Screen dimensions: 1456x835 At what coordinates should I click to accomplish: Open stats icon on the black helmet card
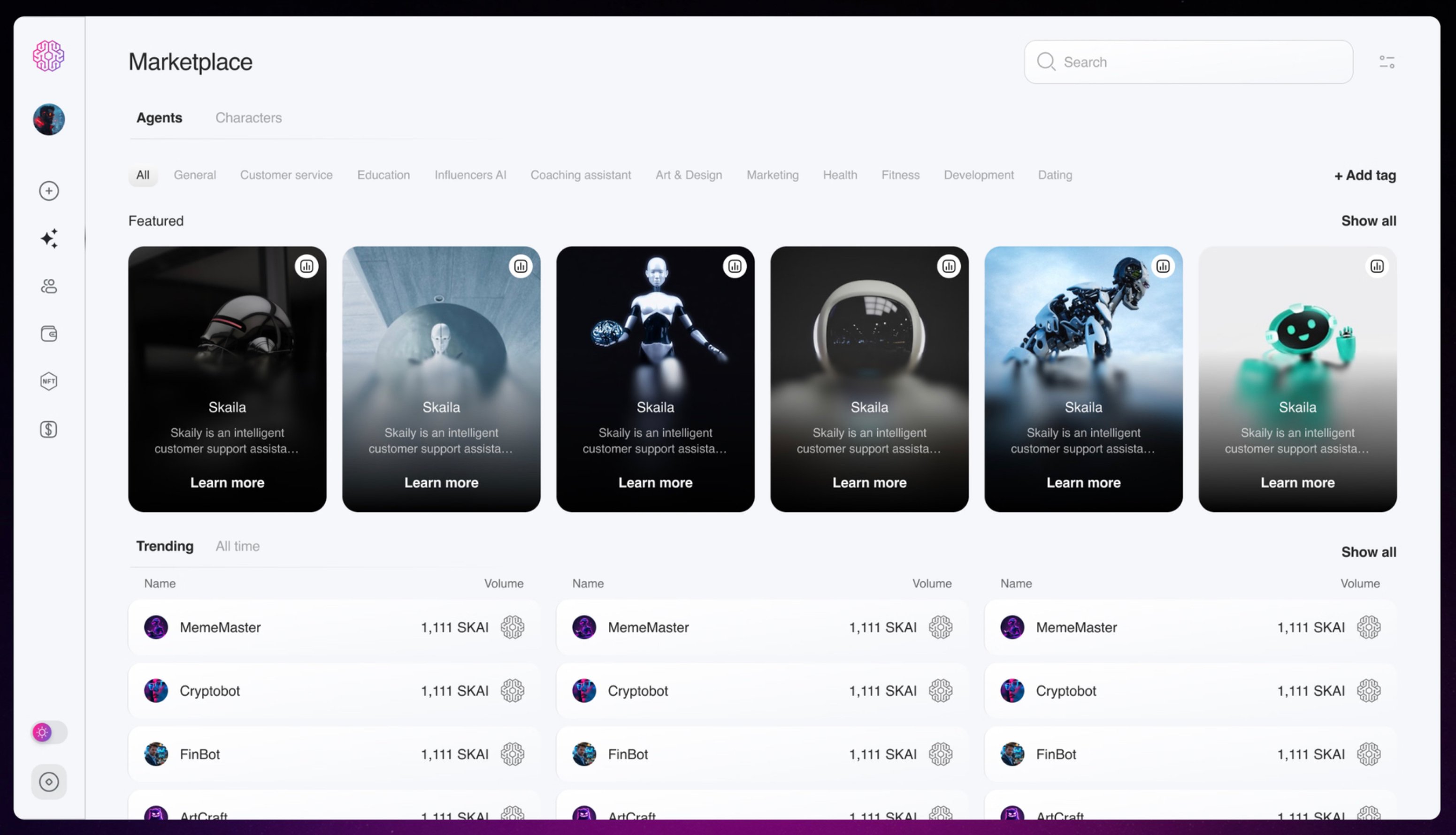(x=307, y=266)
